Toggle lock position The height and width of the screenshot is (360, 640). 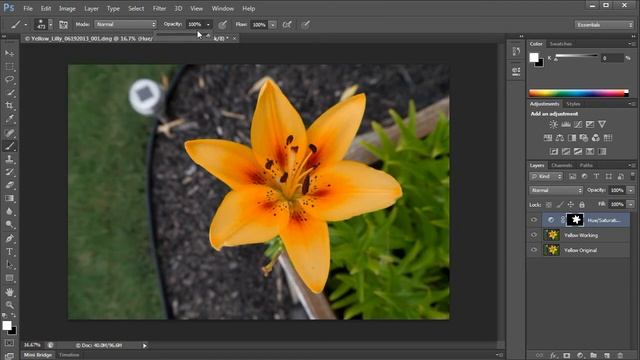pos(571,204)
